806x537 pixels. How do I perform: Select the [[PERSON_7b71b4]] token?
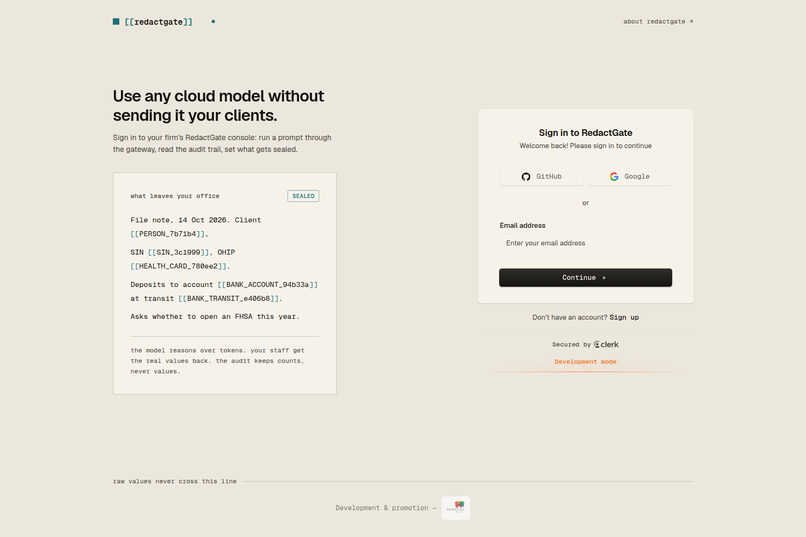point(168,234)
